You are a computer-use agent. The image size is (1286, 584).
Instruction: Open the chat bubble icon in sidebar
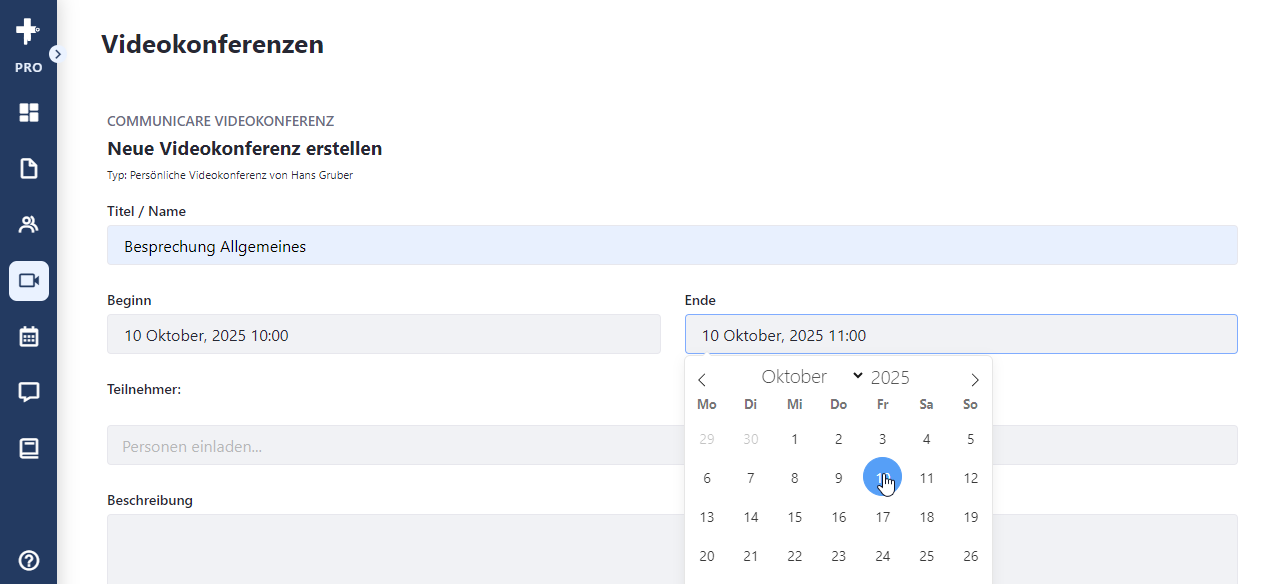coord(29,393)
